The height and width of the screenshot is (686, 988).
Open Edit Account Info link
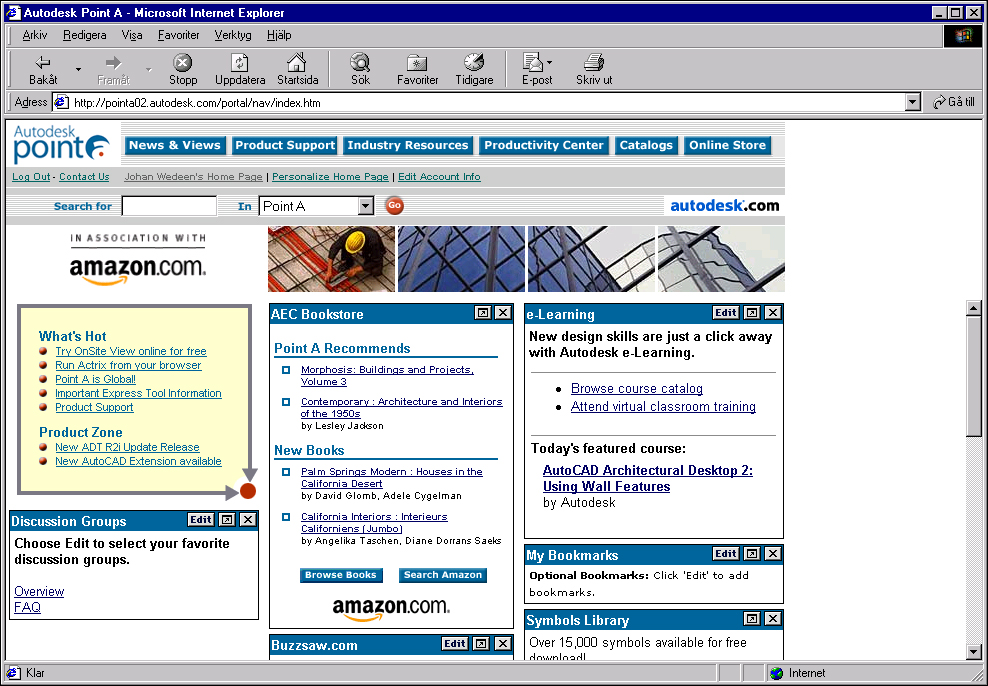click(x=439, y=177)
